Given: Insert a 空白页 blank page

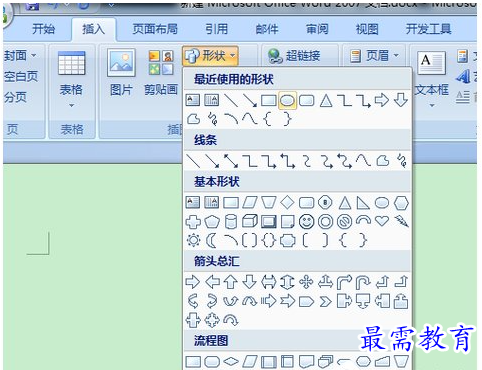Looking at the screenshot, I should [x=21, y=76].
